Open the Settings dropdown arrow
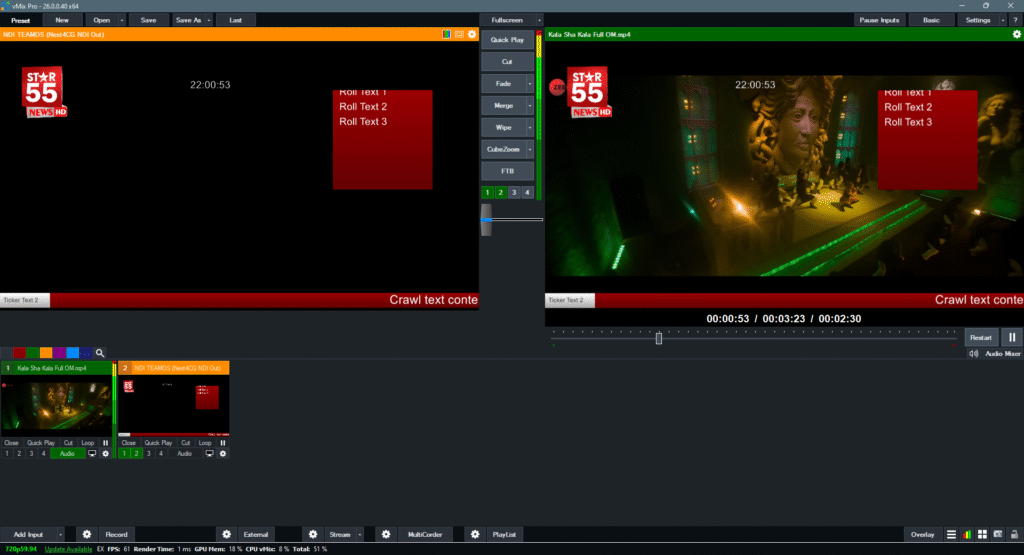 1002,20
